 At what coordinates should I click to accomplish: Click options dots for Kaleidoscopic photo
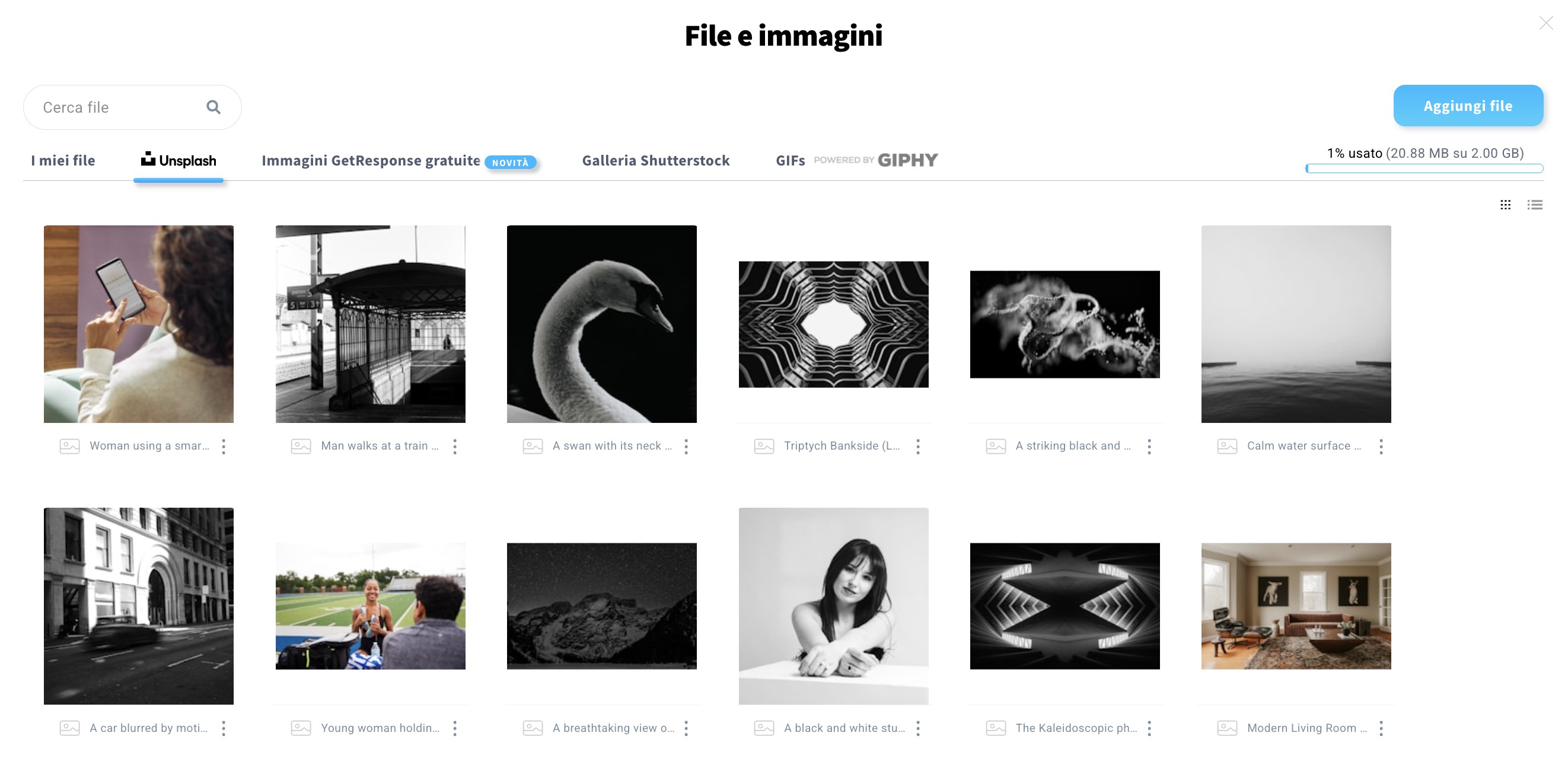coord(1149,728)
